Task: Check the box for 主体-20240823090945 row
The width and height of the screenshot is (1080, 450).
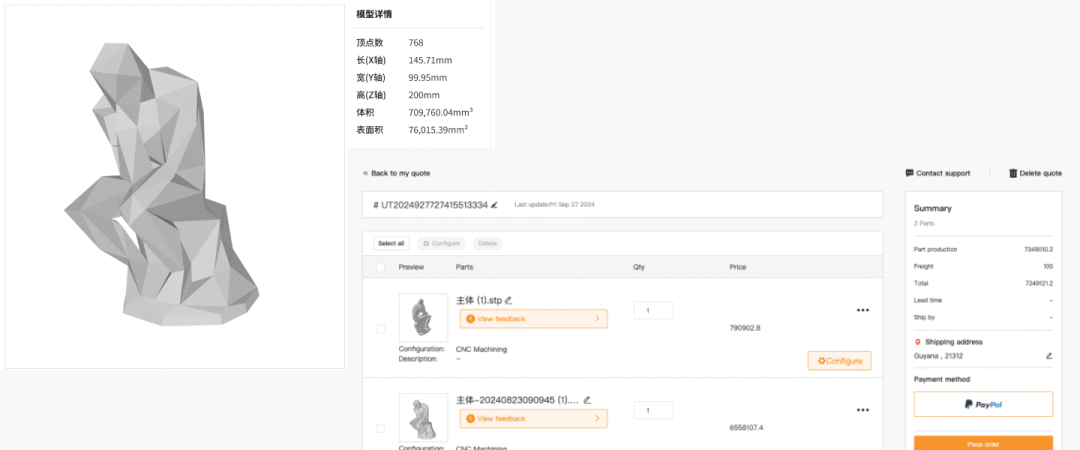Action: pyautogui.click(x=380, y=429)
